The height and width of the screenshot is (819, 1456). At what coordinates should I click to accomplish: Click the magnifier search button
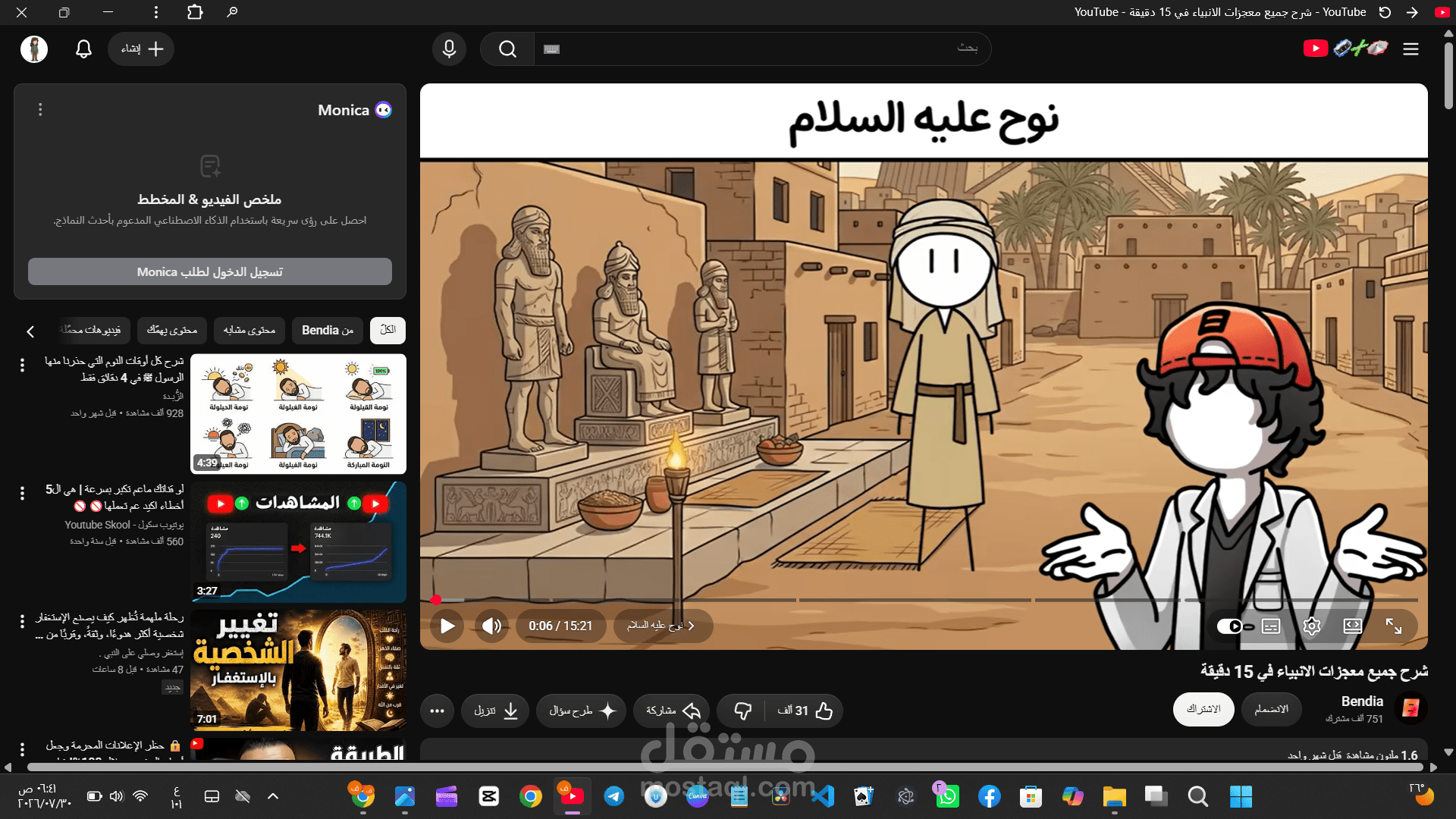tap(508, 49)
